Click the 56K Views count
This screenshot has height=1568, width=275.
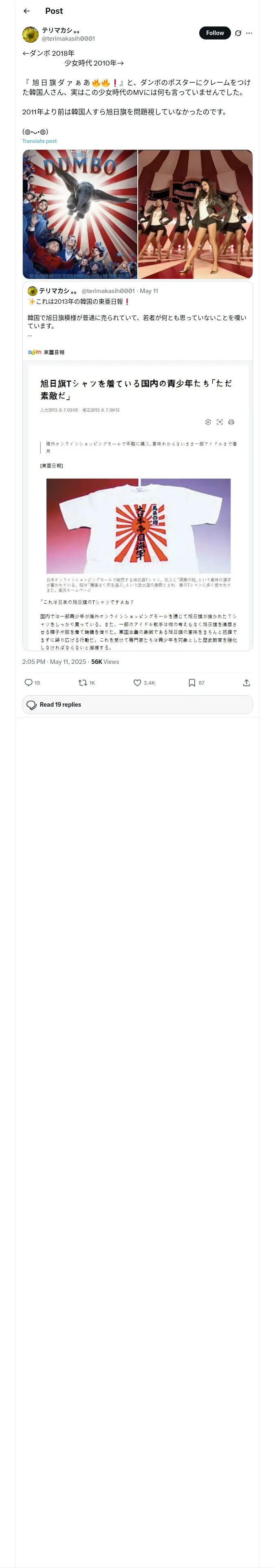click(106, 661)
